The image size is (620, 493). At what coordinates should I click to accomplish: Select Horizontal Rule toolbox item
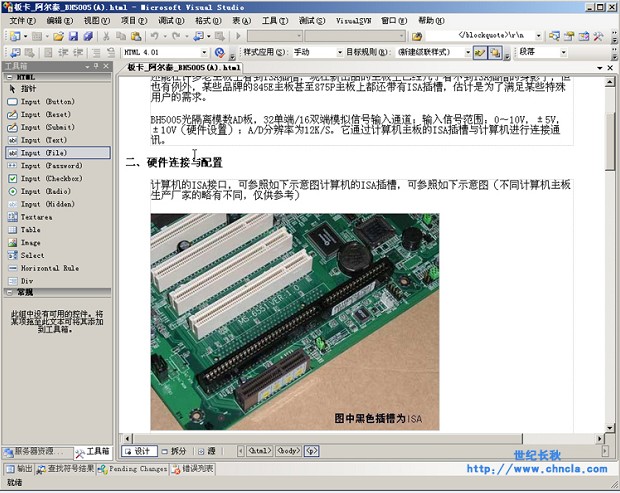tap(58, 268)
